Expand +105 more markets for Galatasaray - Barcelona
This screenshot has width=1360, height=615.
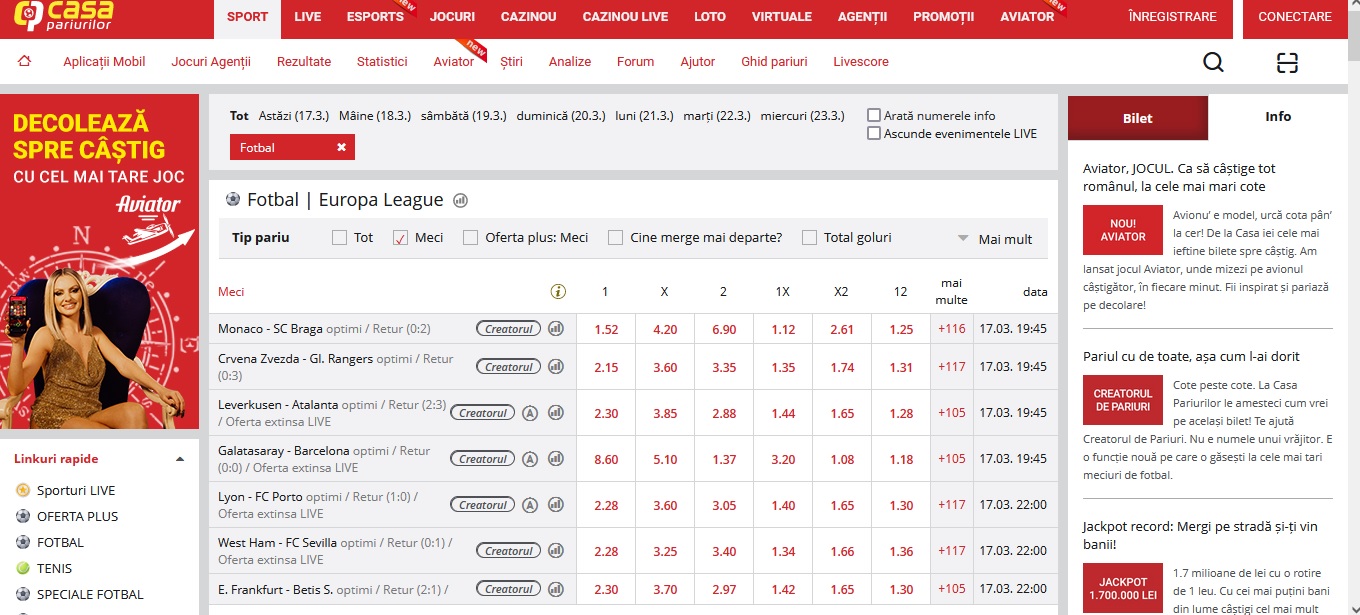[952, 459]
